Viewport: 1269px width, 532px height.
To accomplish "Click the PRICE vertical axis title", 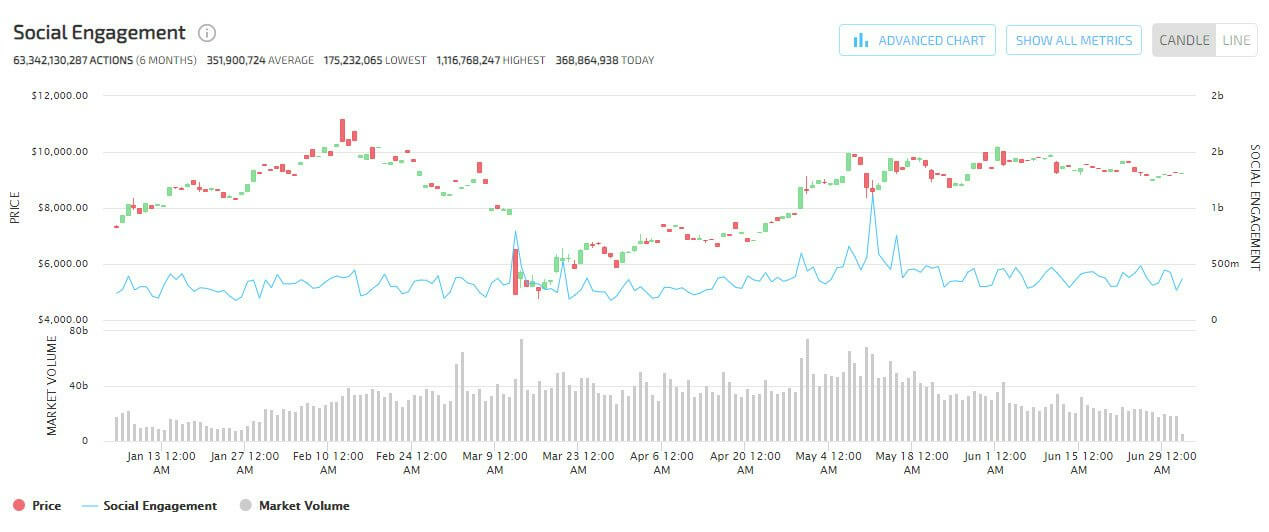I will pyautogui.click(x=15, y=207).
